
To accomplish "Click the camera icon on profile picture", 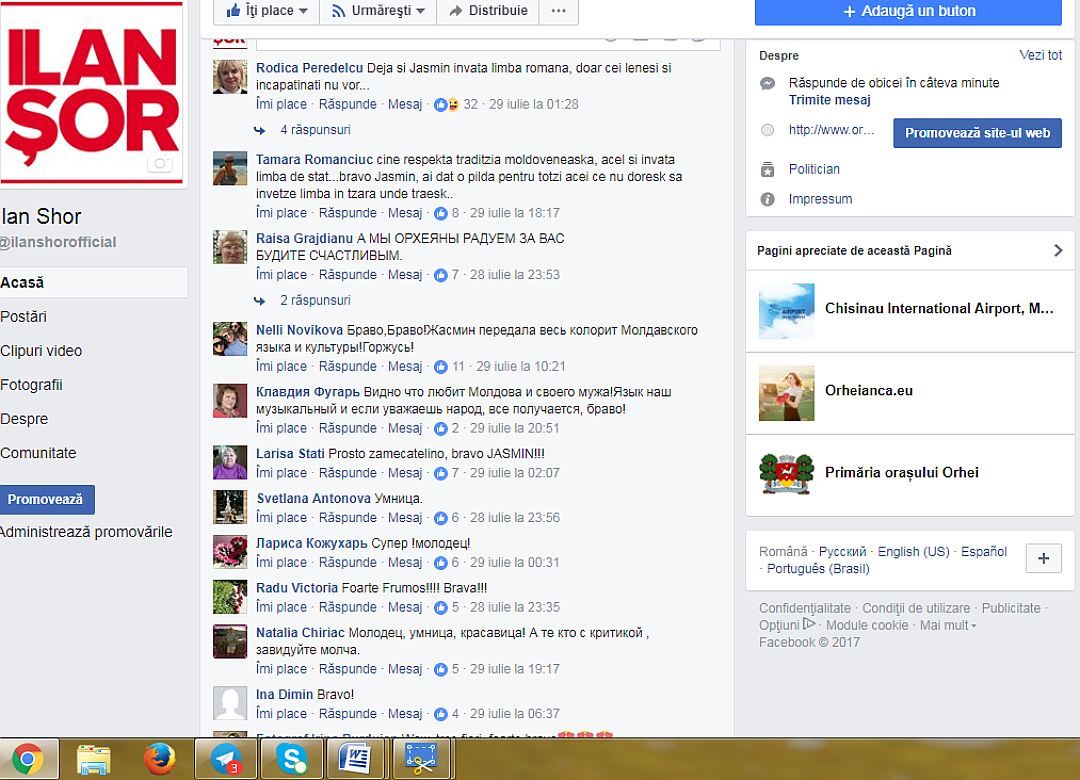I will pos(160,164).
